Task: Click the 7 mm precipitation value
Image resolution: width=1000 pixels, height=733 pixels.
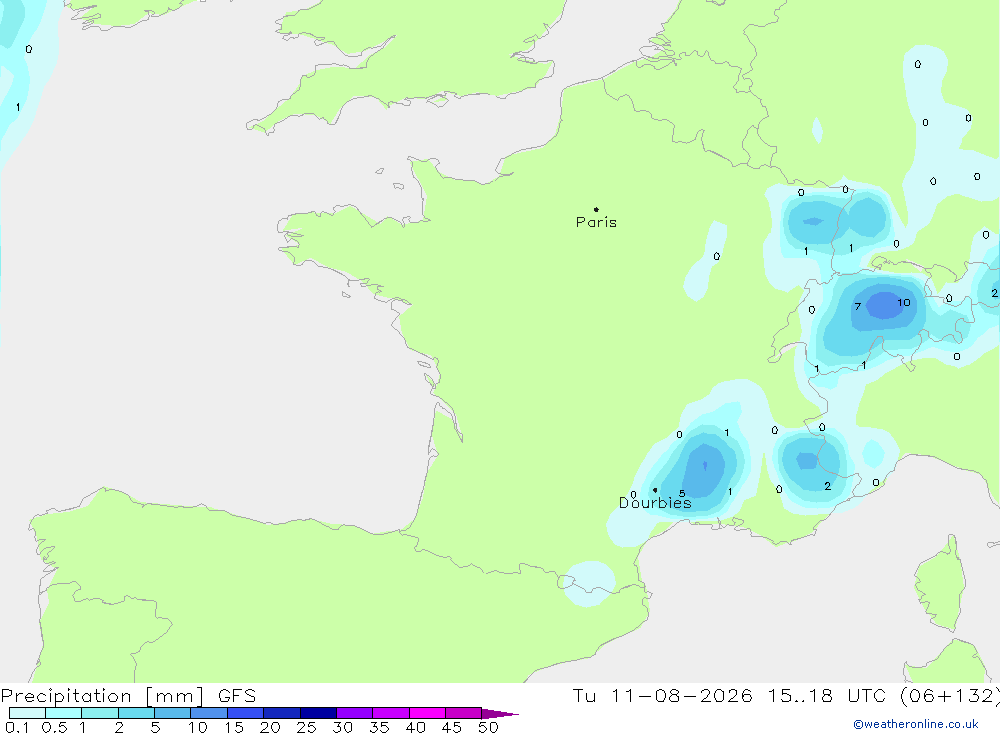Action: coord(858,307)
